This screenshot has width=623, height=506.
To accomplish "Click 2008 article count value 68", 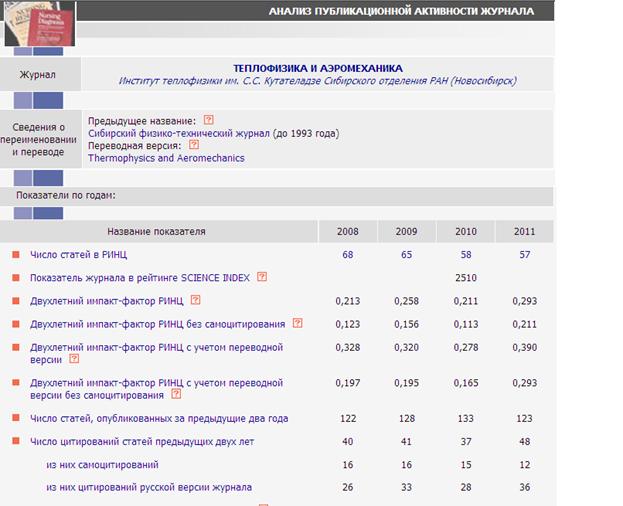I will (x=348, y=255).
